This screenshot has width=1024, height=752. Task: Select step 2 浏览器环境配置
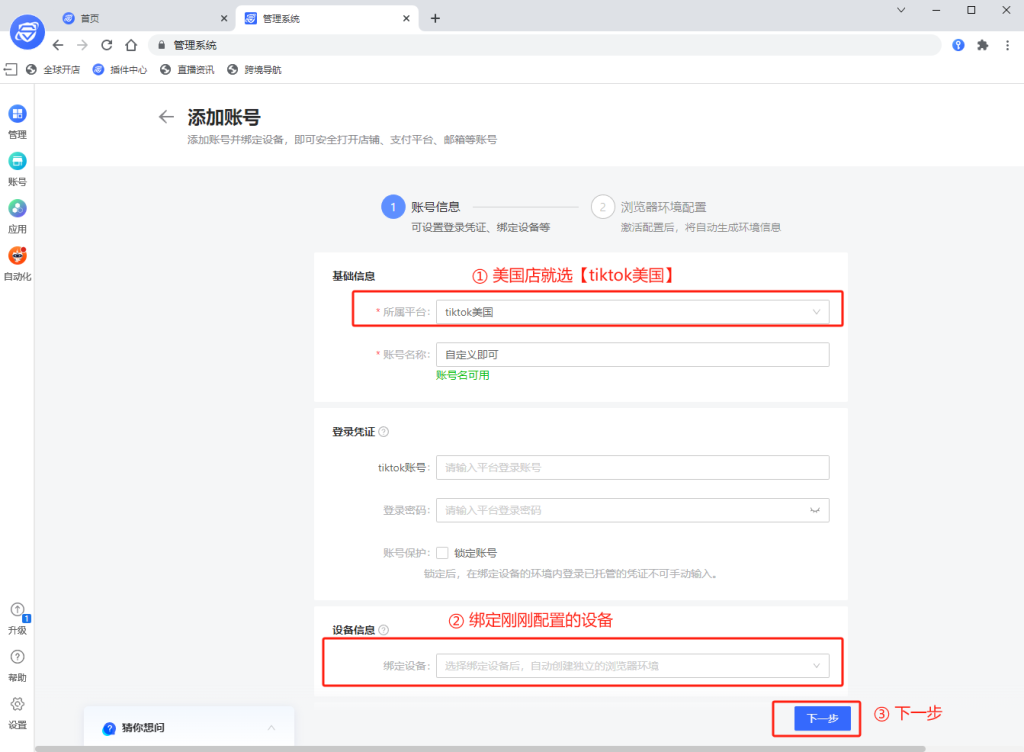point(648,207)
